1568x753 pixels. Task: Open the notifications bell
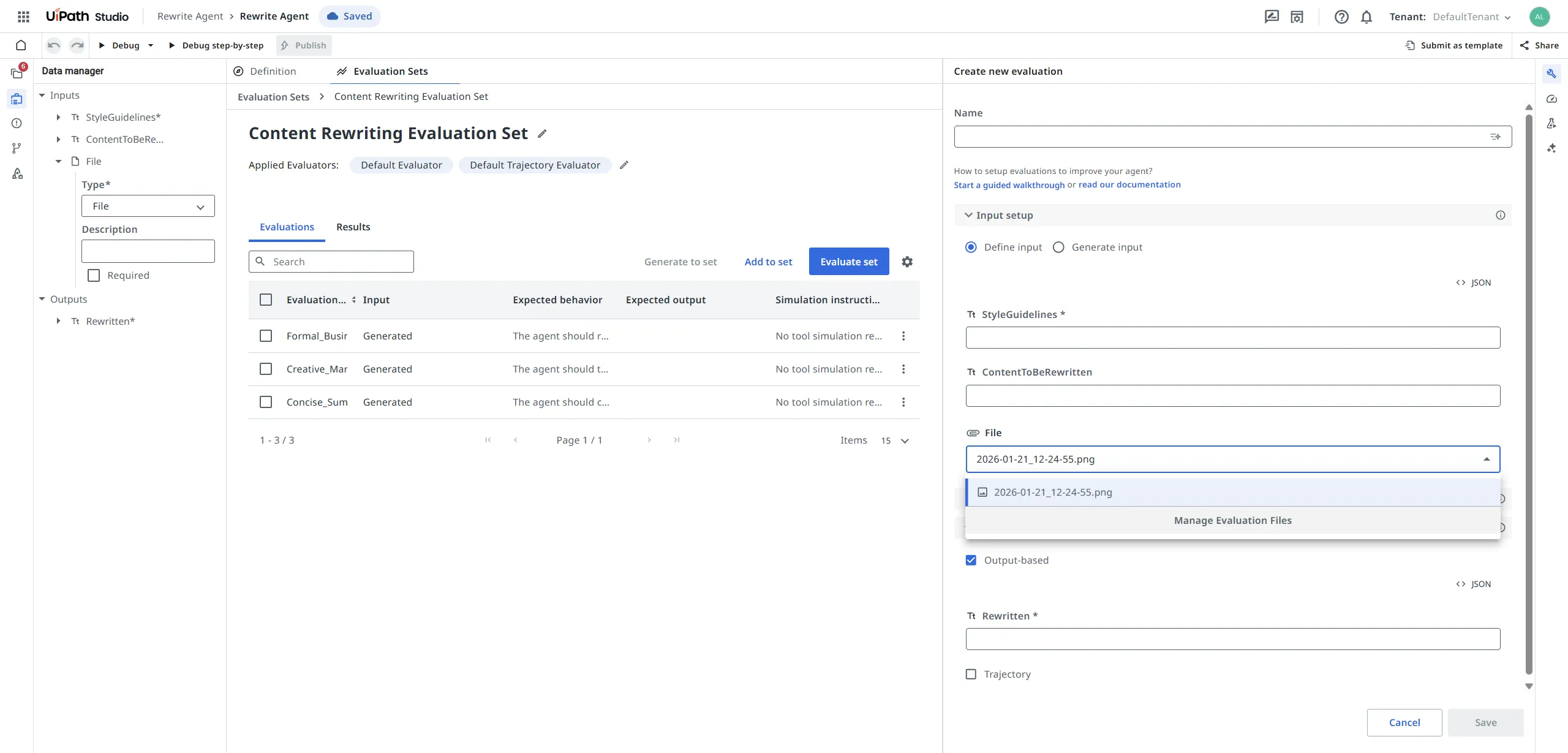pyautogui.click(x=1366, y=17)
